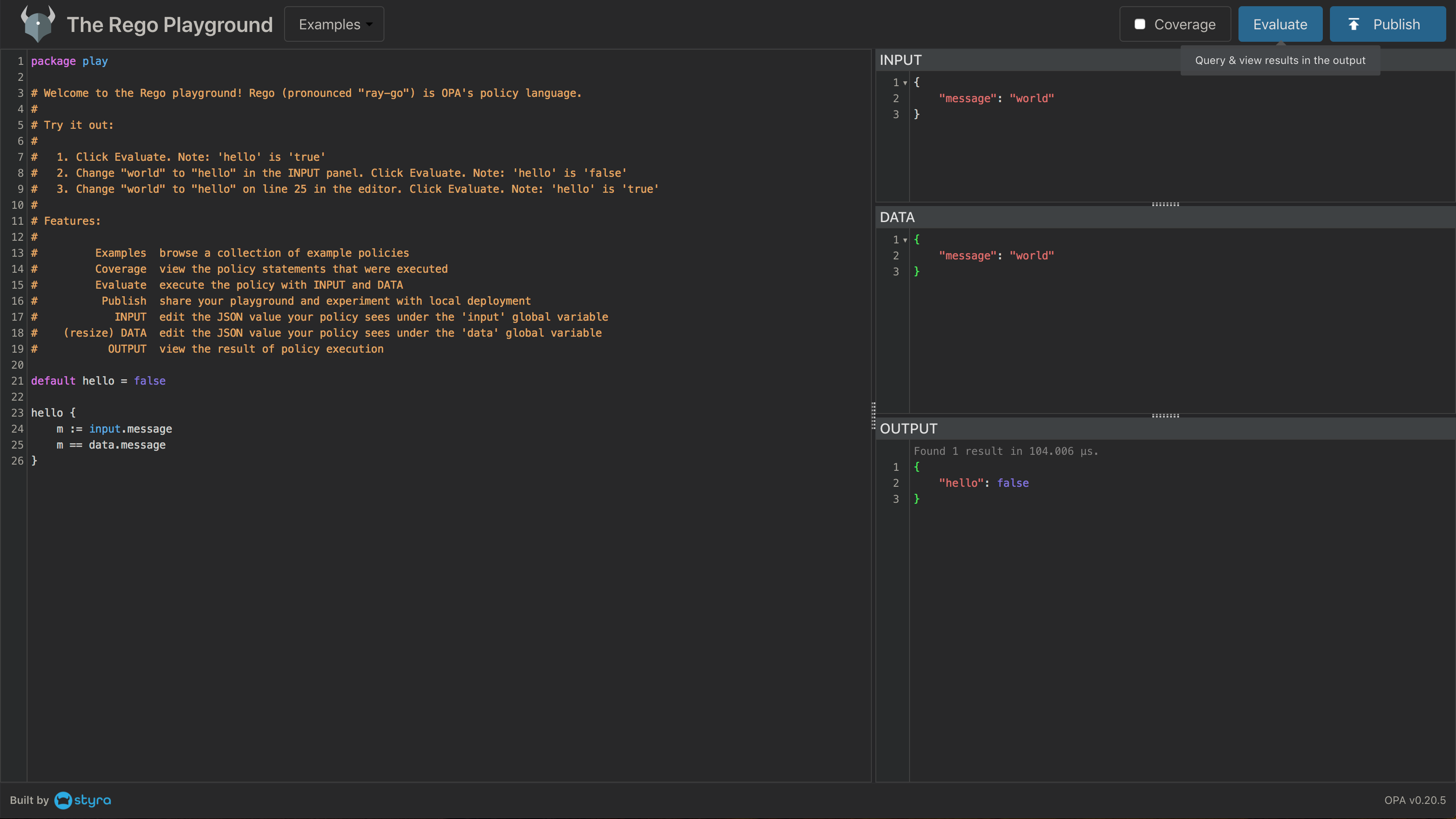Enable the Coverage checkbox
Viewport: 1456px width, 819px height.
pos(1140,24)
